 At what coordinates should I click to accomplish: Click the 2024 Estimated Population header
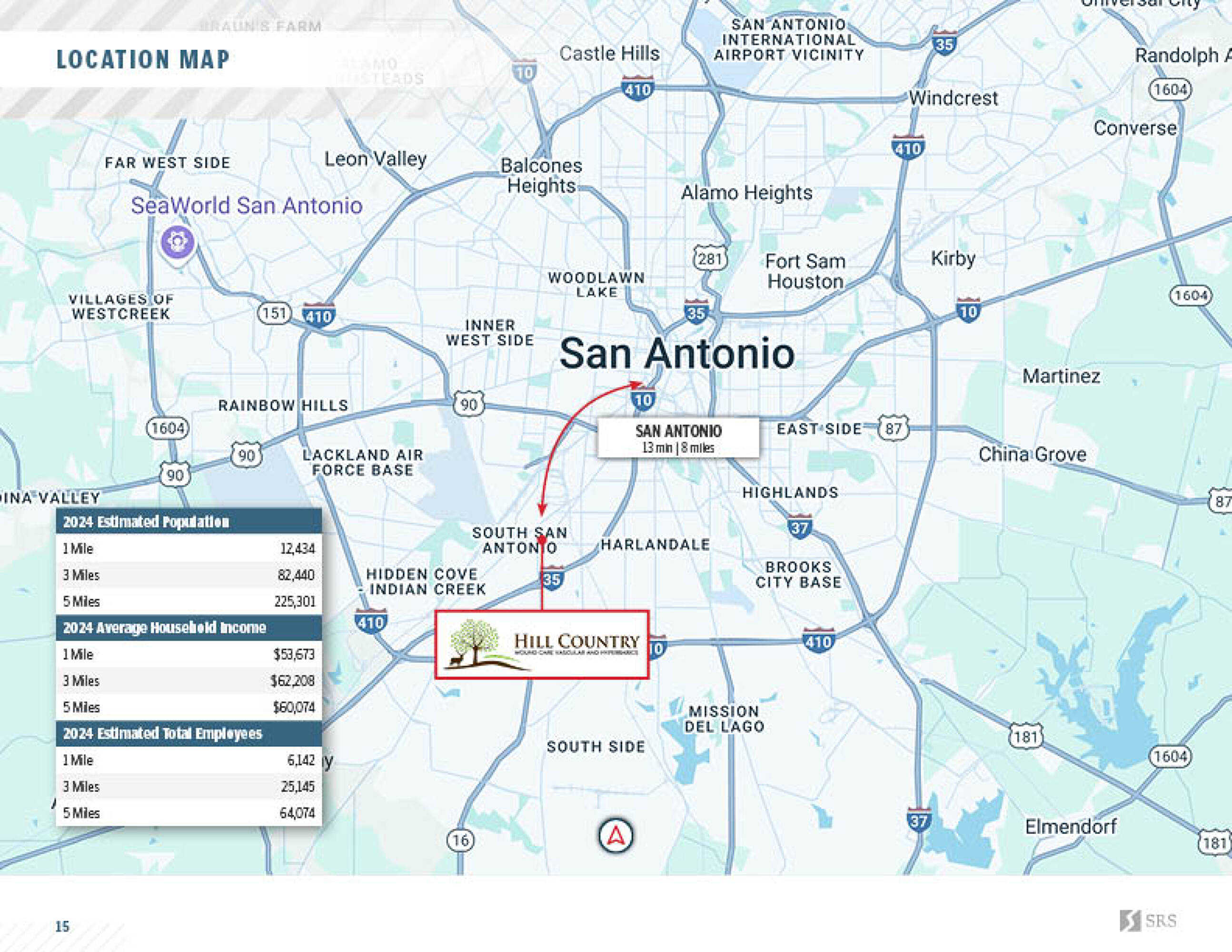pos(189,522)
